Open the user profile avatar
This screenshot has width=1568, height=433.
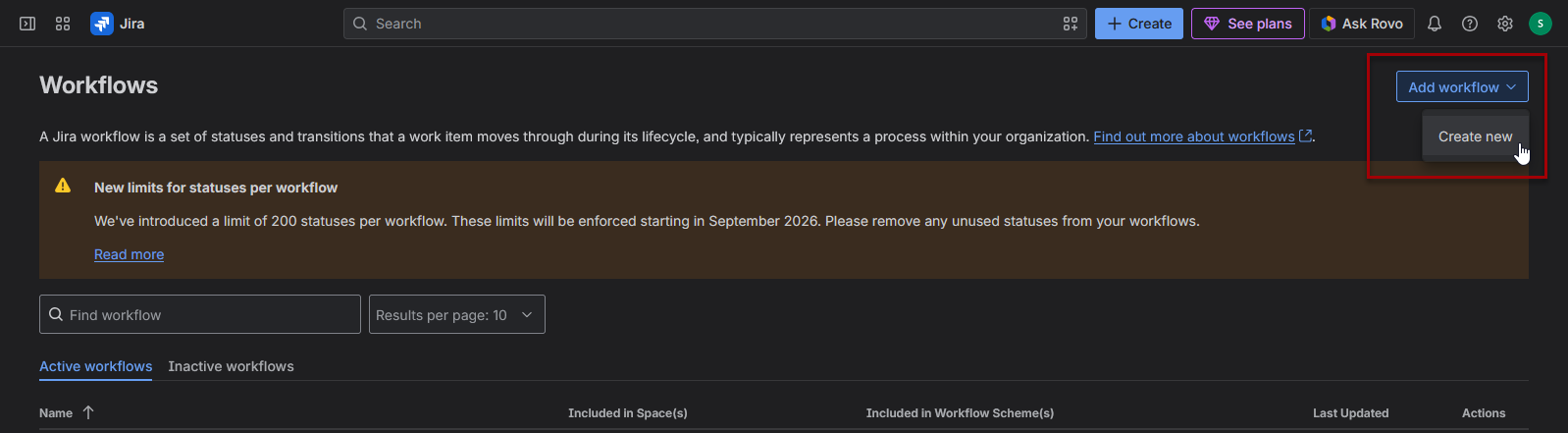pos(1541,24)
